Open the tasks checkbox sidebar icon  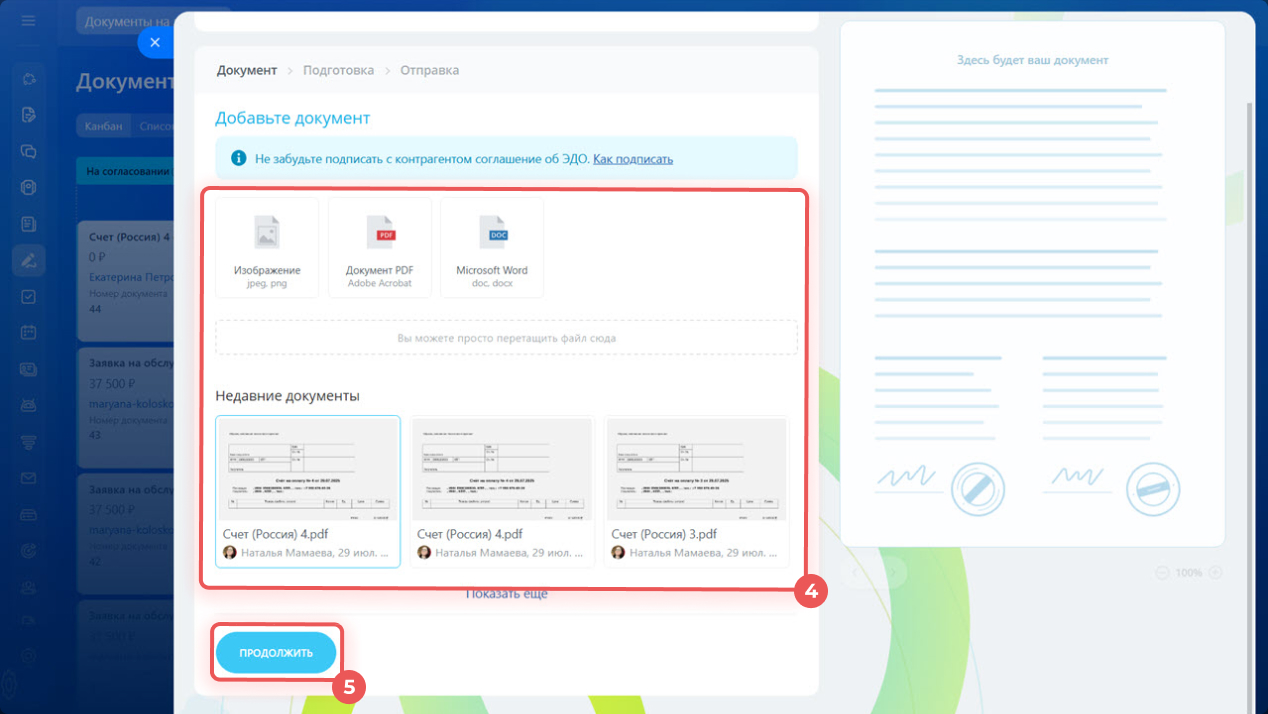coord(29,296)
